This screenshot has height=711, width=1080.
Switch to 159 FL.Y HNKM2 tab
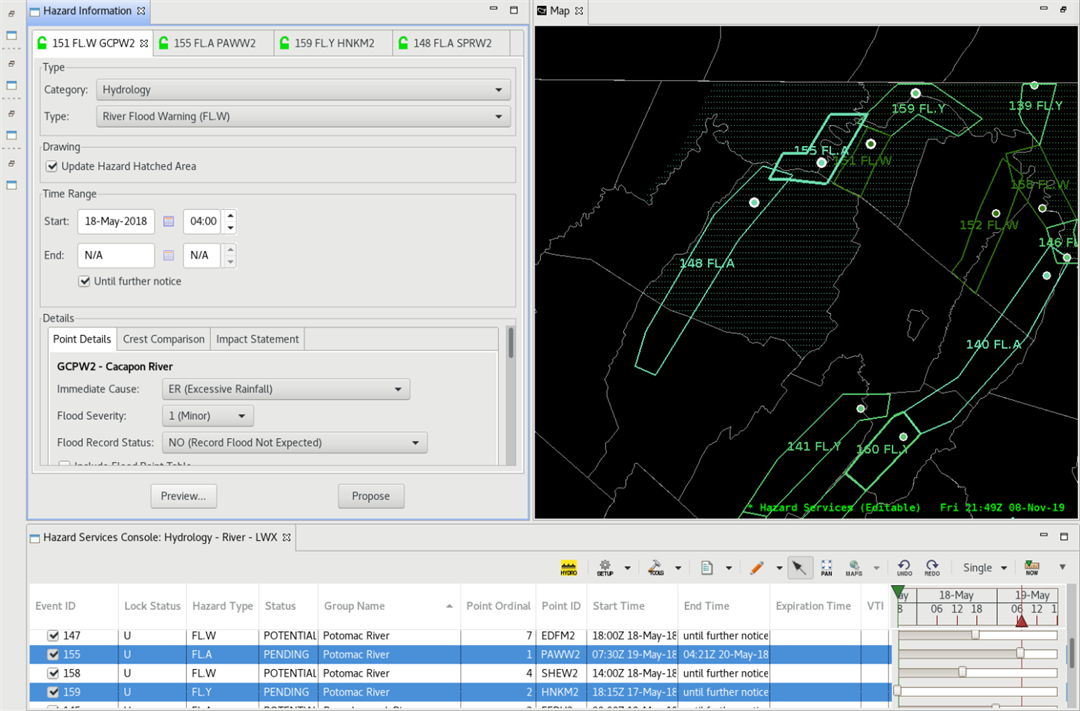(333, 43)
